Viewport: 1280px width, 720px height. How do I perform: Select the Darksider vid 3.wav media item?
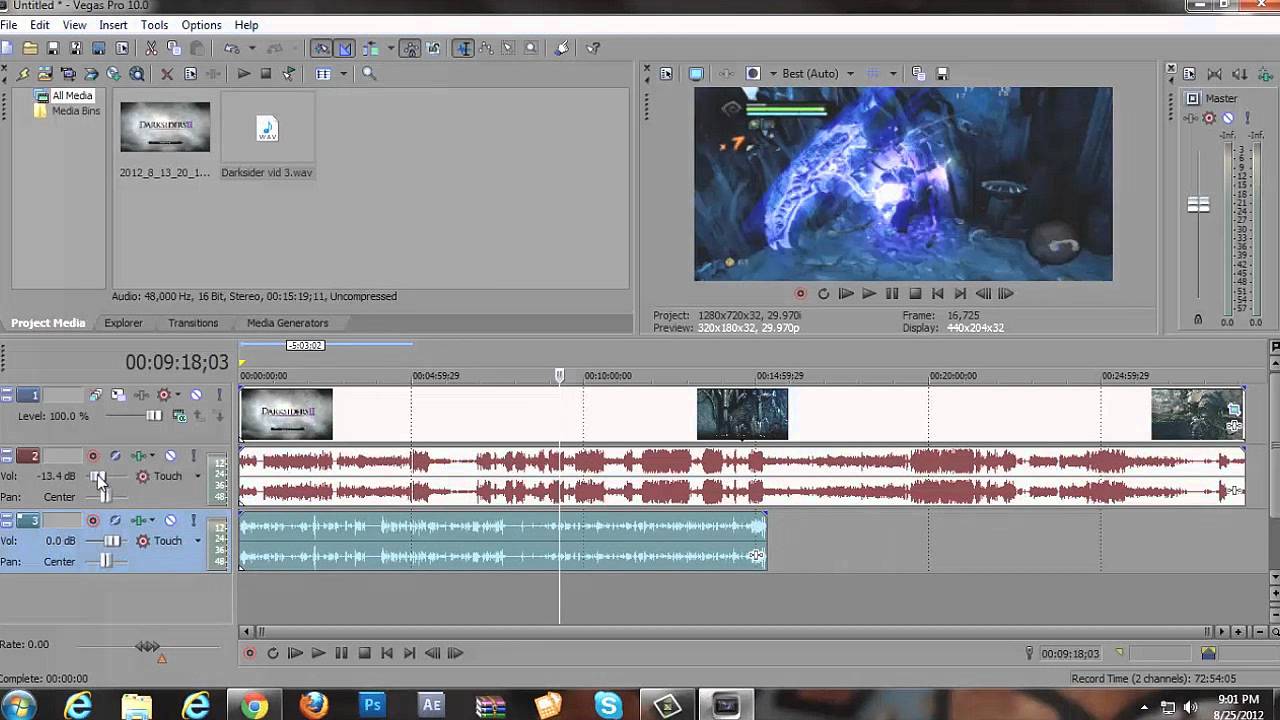pyautogui.click(x=266, y=136)
